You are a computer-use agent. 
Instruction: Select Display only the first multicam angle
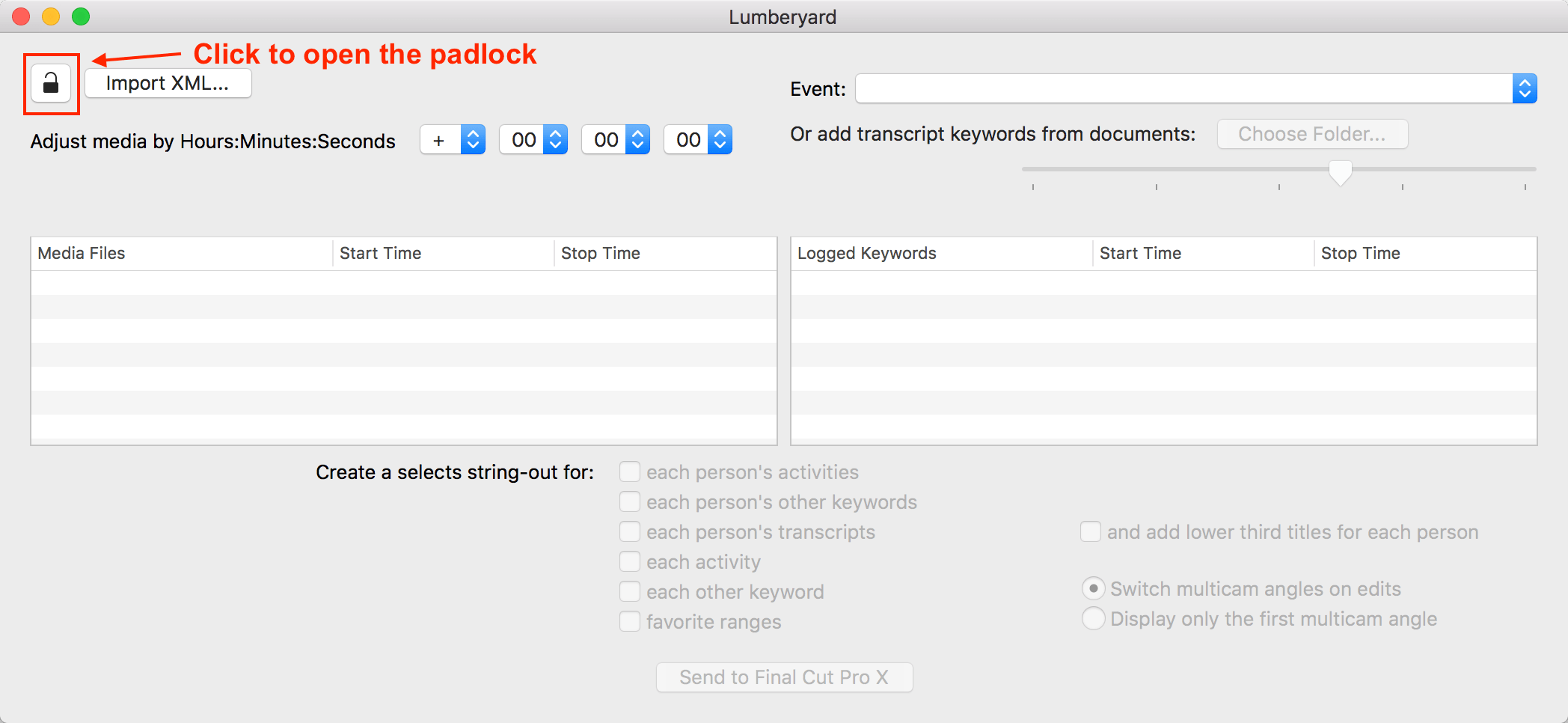pos(1094,619)
